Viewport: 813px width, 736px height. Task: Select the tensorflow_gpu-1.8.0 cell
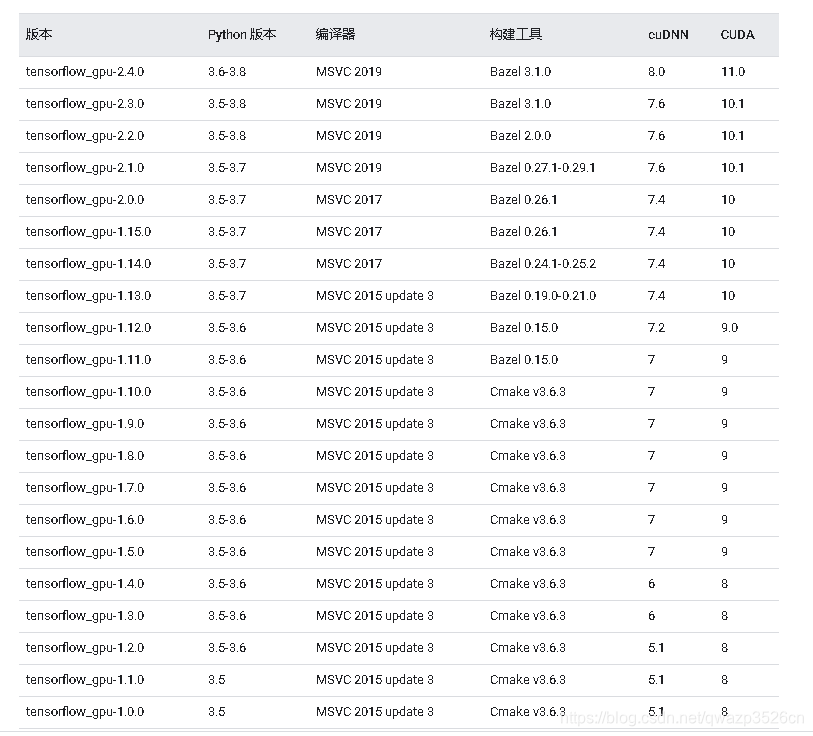click(85, 456)
